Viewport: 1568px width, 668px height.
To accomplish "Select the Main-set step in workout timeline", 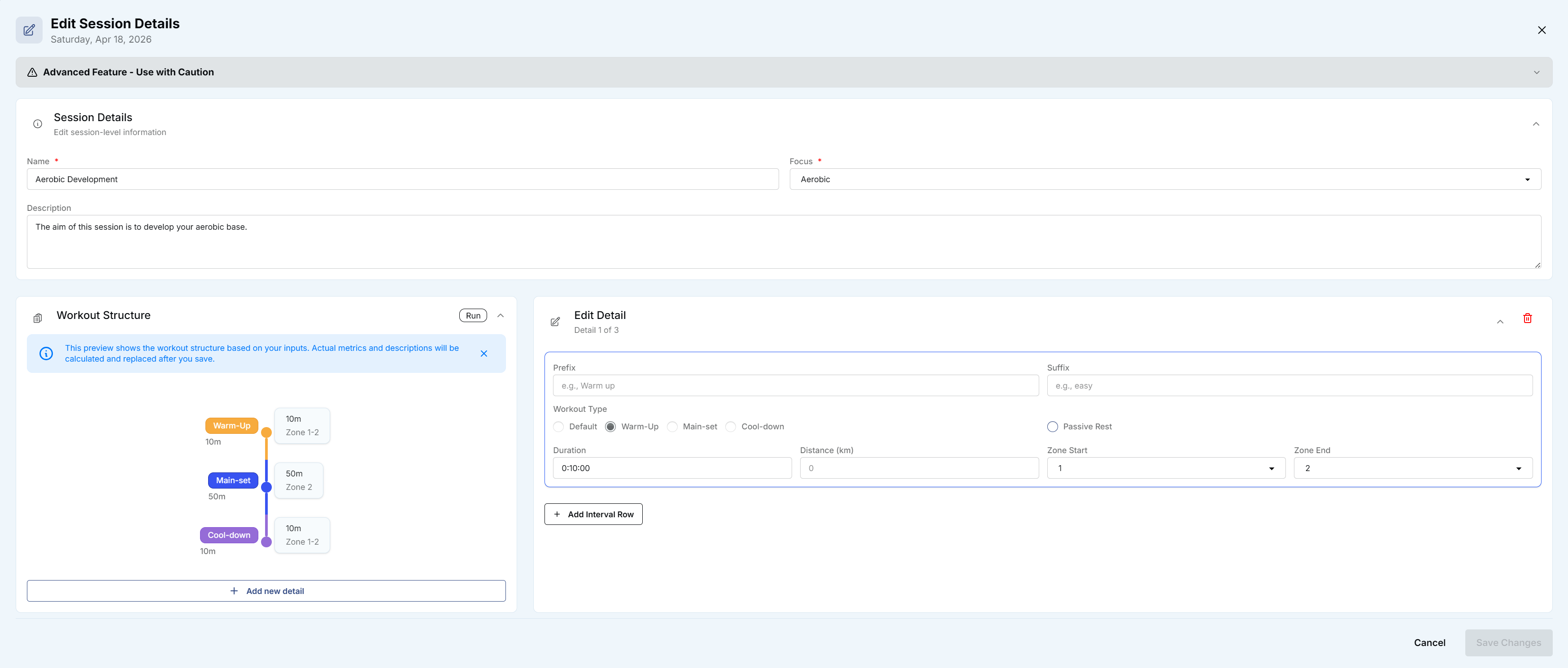I will click(x=233, y=480).
